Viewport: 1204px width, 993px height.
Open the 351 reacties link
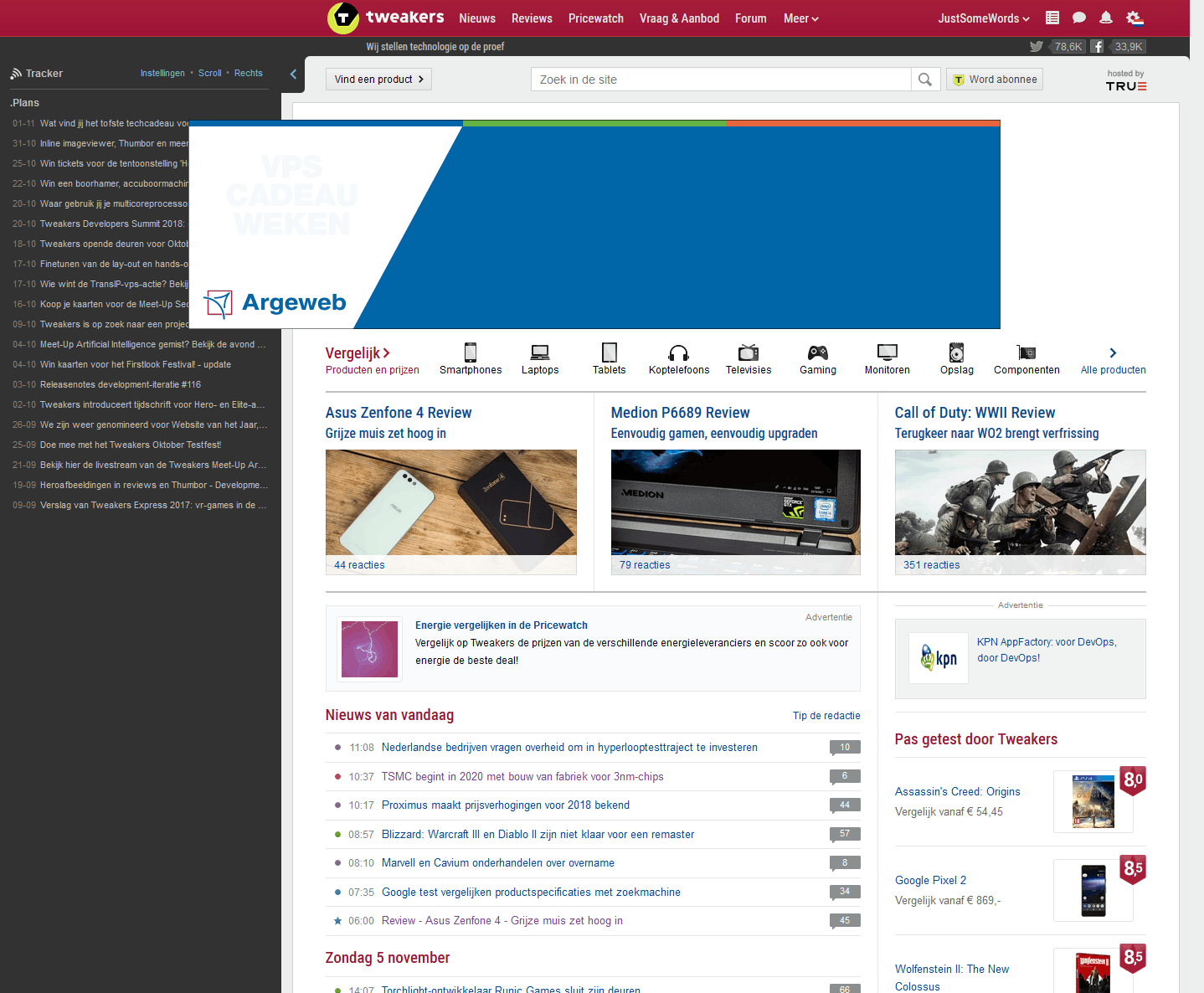tap(932, 565)
